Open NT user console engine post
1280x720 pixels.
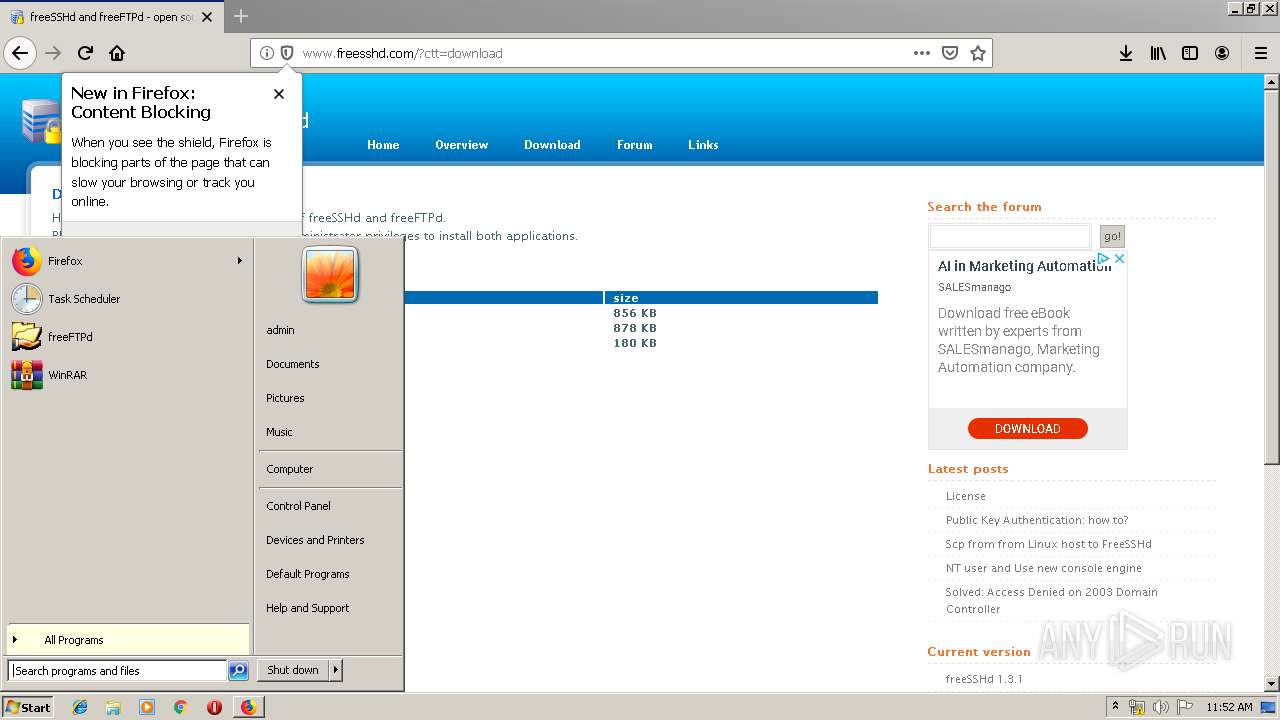(1043, 568)
